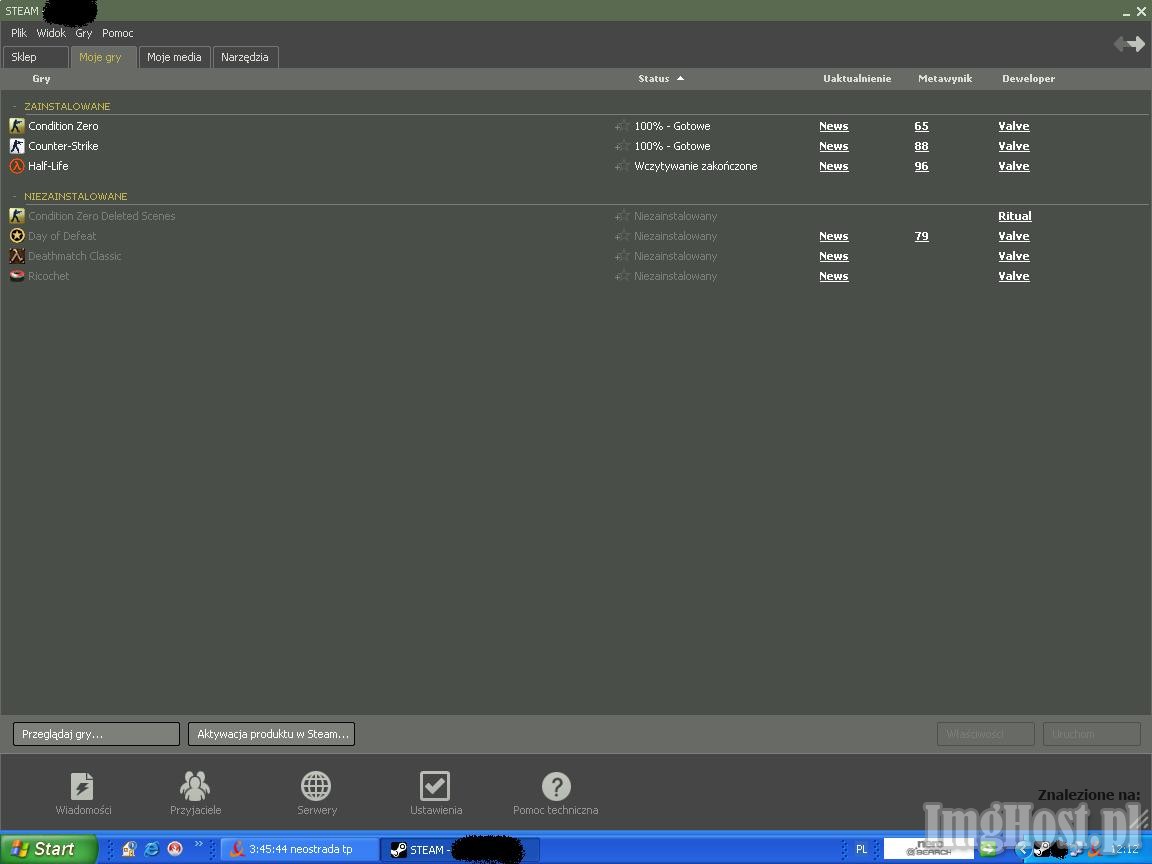Screen dimensions: 1152x864
Task: Open Pomoc techniczna question mark icon
Action: (x=556, y=785)
